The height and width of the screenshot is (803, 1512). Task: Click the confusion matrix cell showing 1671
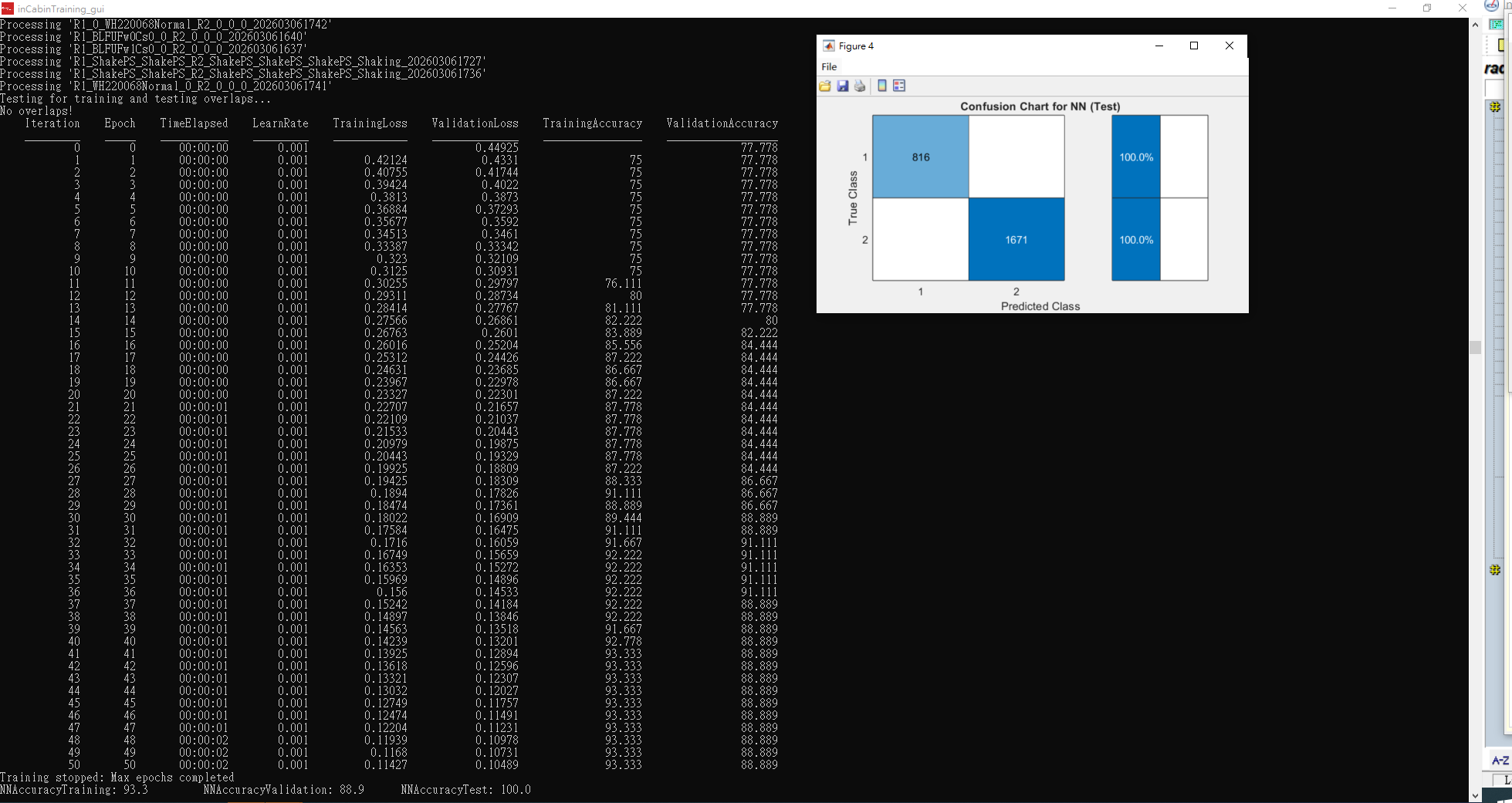tap(1016, 239)
